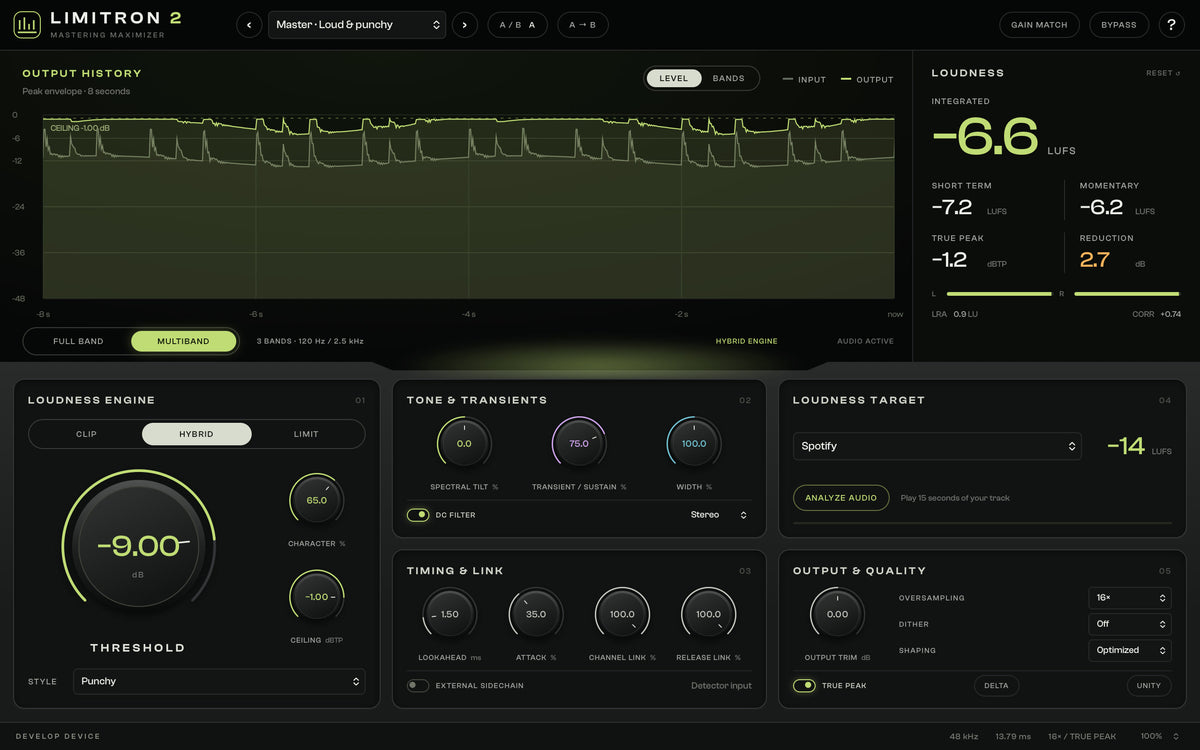
Task: Click the right channel level meter
Action: tap(1127, 294)
